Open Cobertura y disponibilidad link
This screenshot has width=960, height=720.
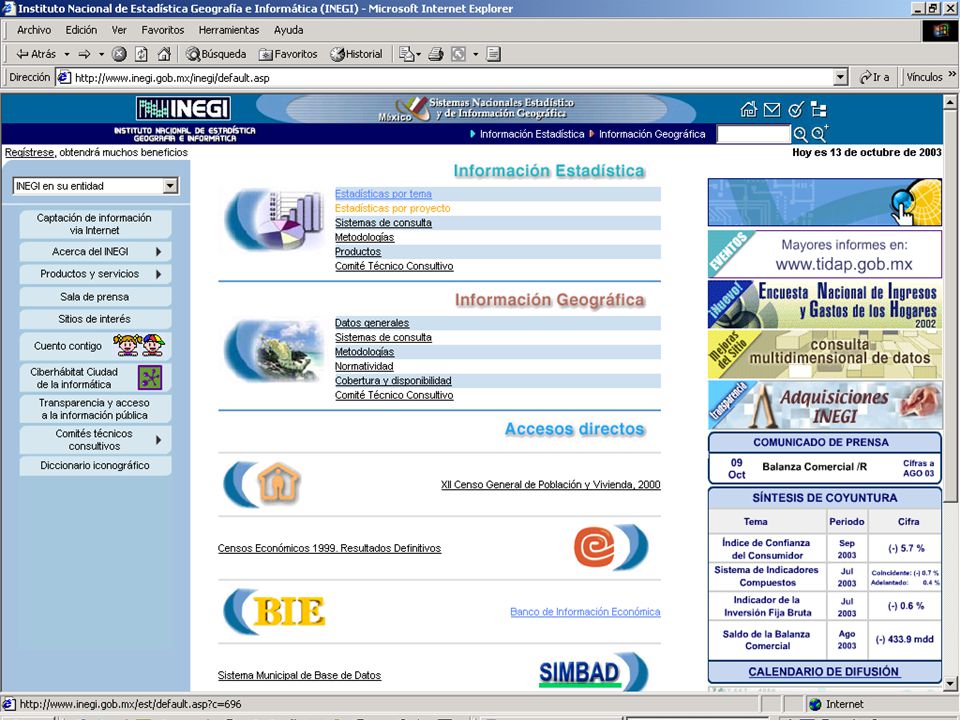(x=393, y=380)
